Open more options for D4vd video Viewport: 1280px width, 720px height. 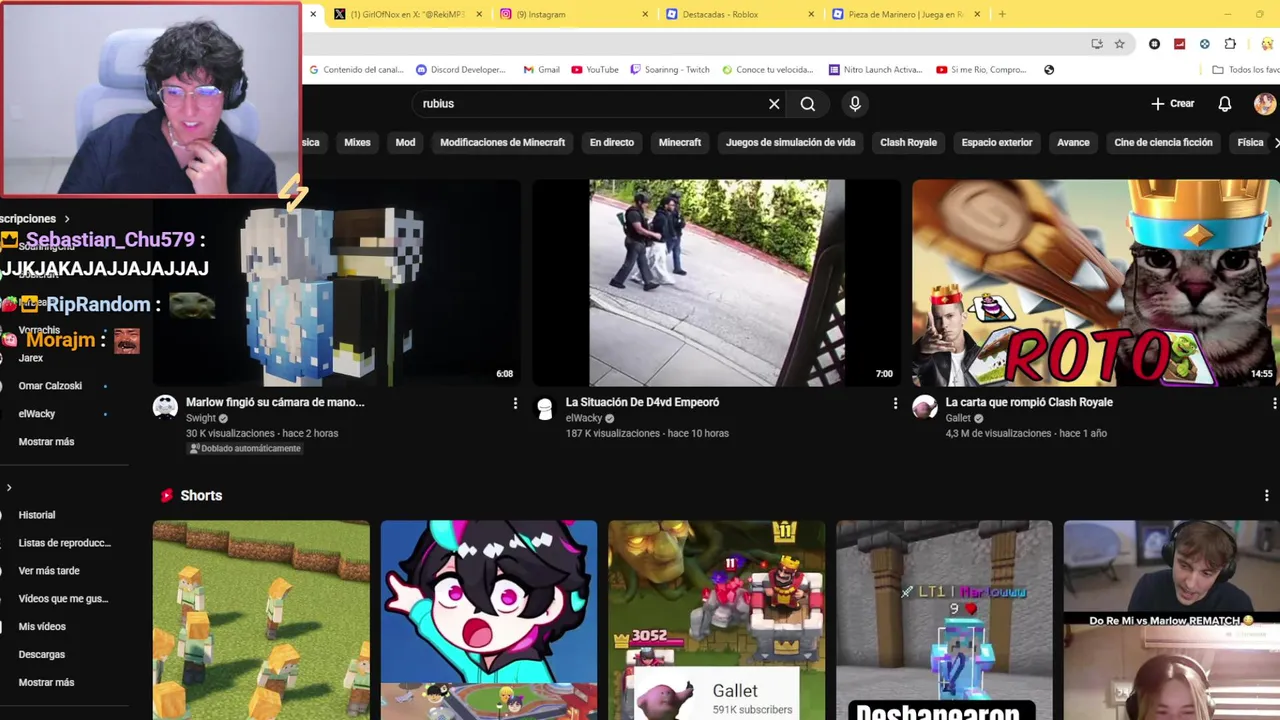[895, 403]
